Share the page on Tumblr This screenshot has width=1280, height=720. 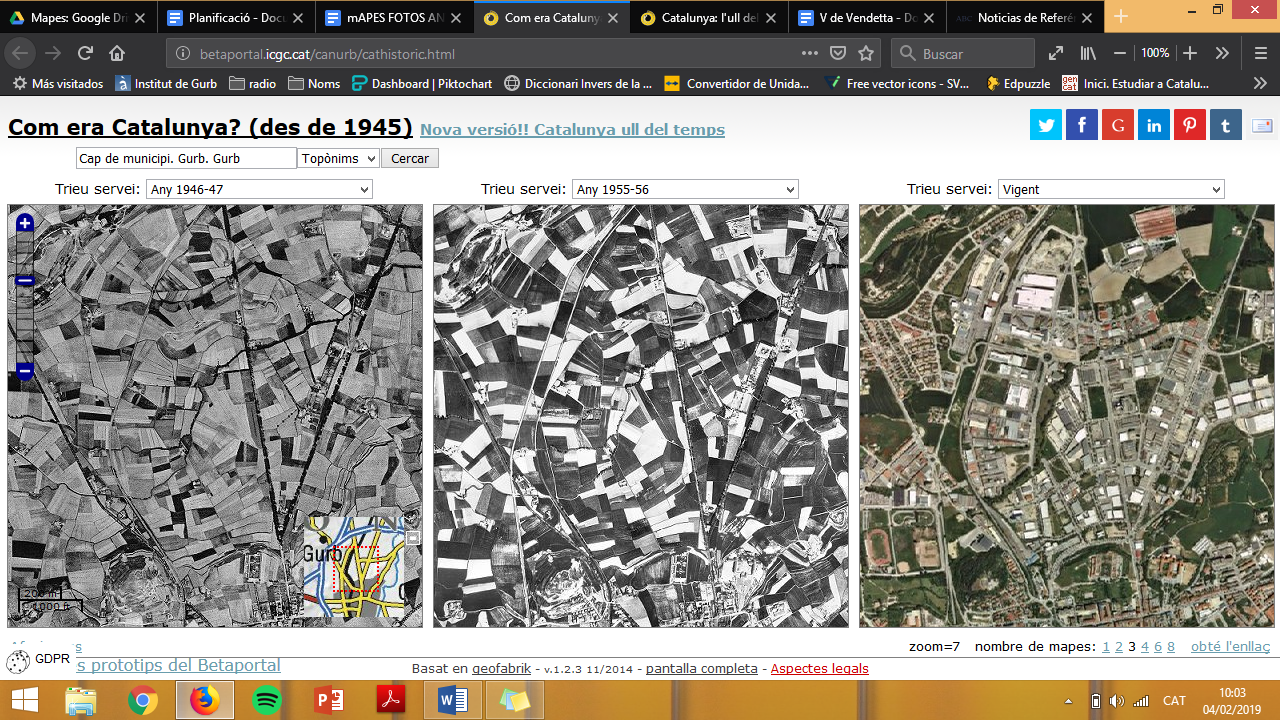click(x=1226, y=125)
